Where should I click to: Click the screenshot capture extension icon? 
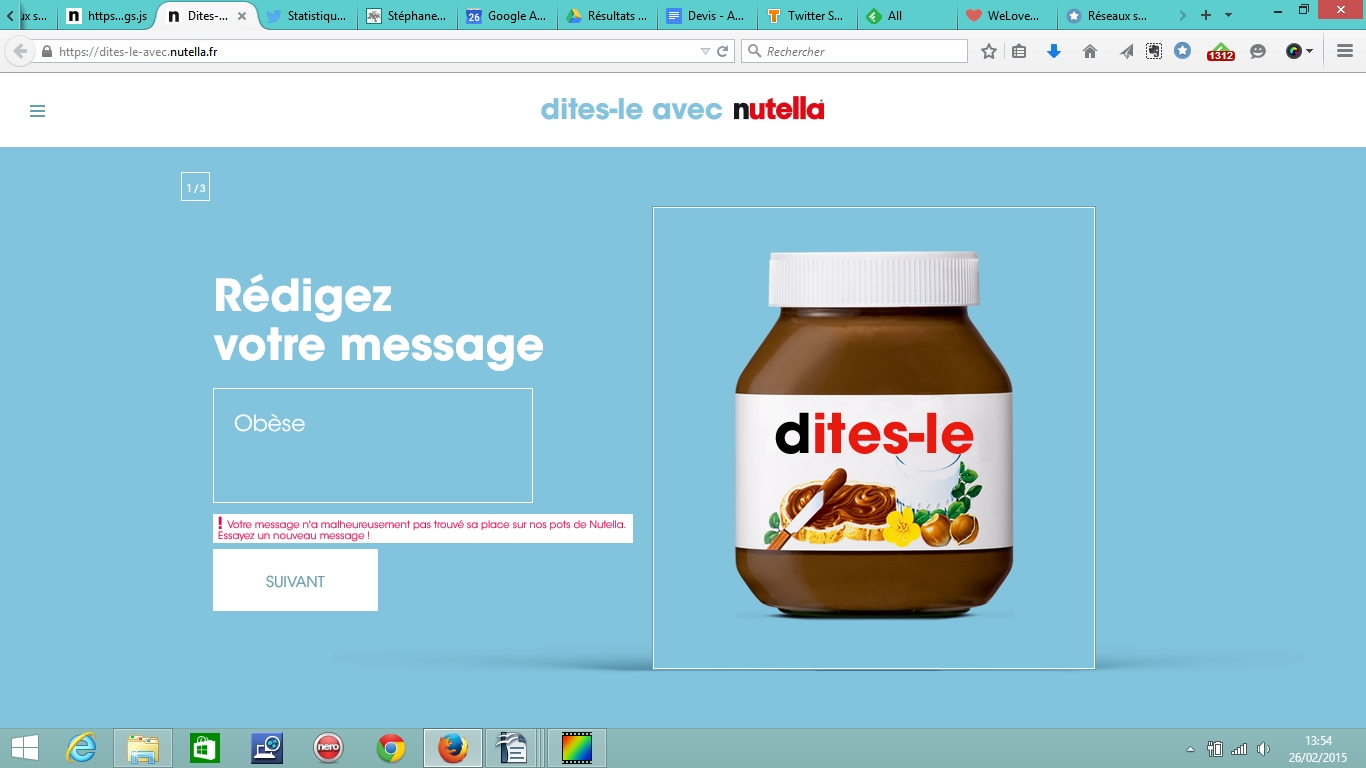[x=1154, y=51]
